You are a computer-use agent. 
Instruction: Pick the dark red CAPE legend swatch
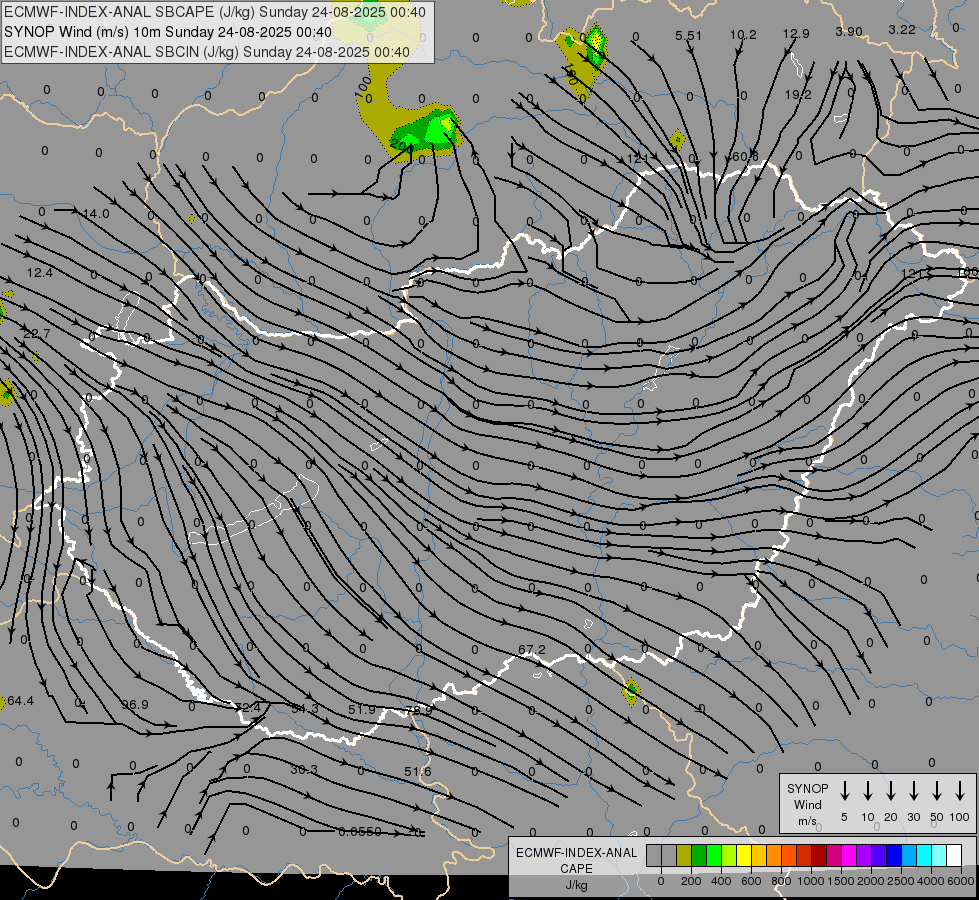(x=820, y=856)
